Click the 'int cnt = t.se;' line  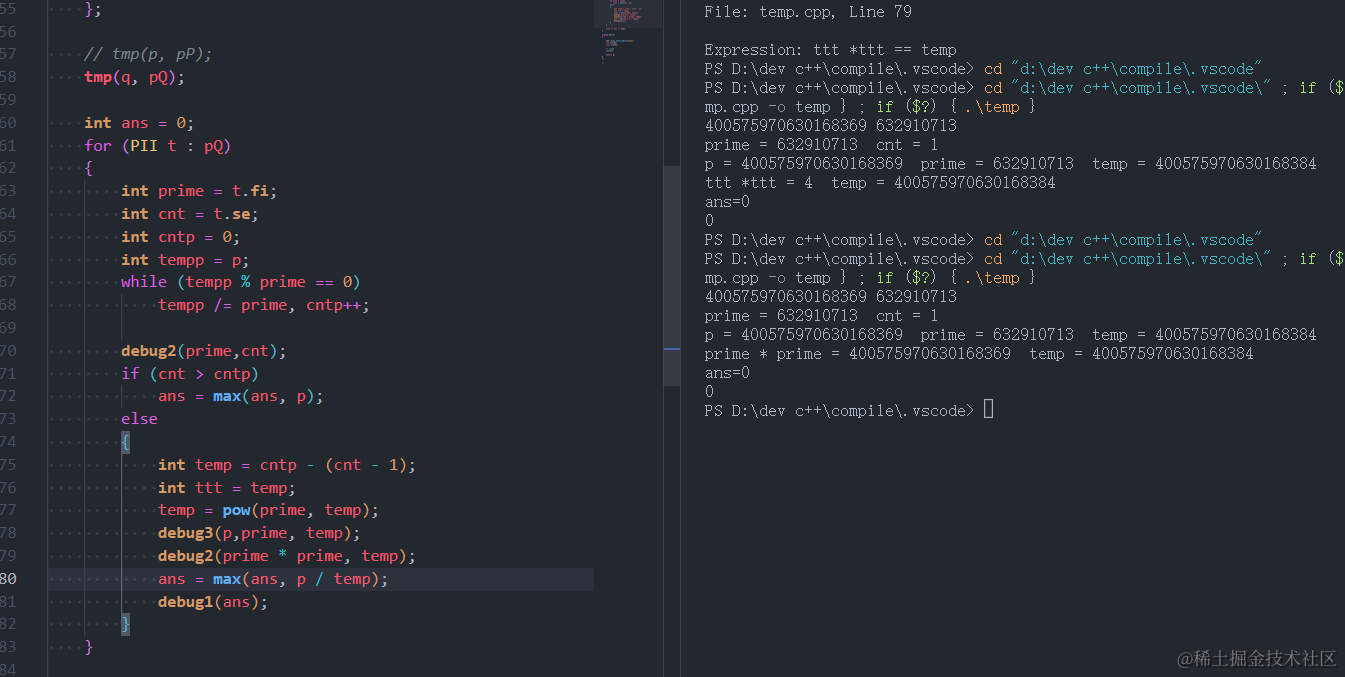pyautogui.click(x=190, y=213)
